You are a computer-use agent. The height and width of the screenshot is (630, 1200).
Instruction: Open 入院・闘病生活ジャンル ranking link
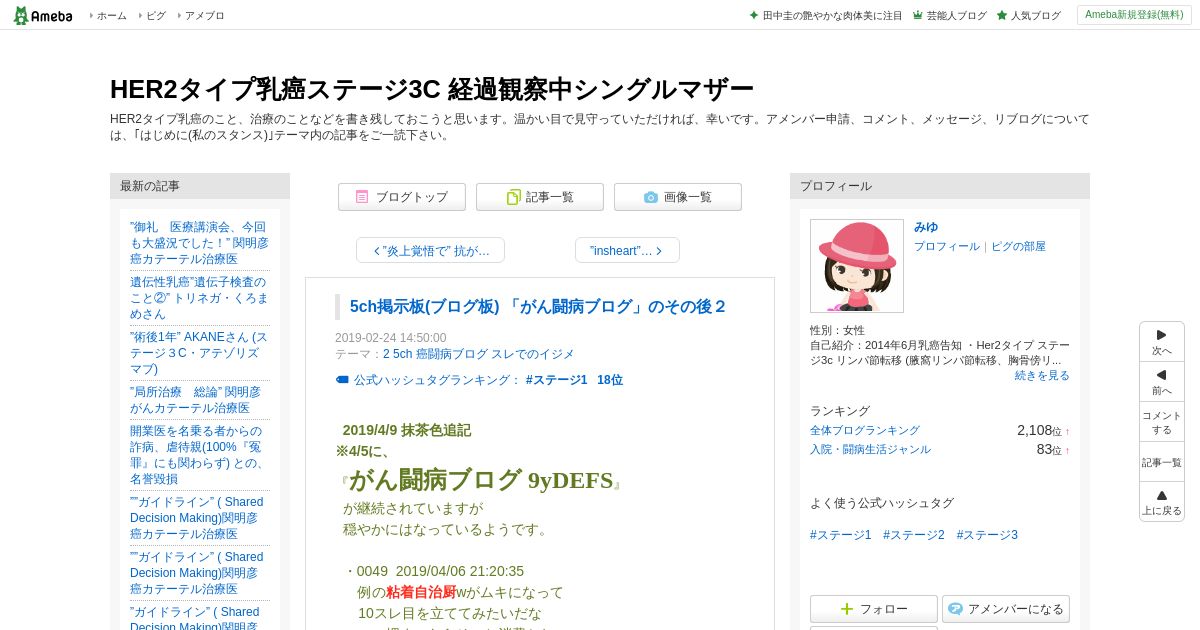click(x=870, y=449)
